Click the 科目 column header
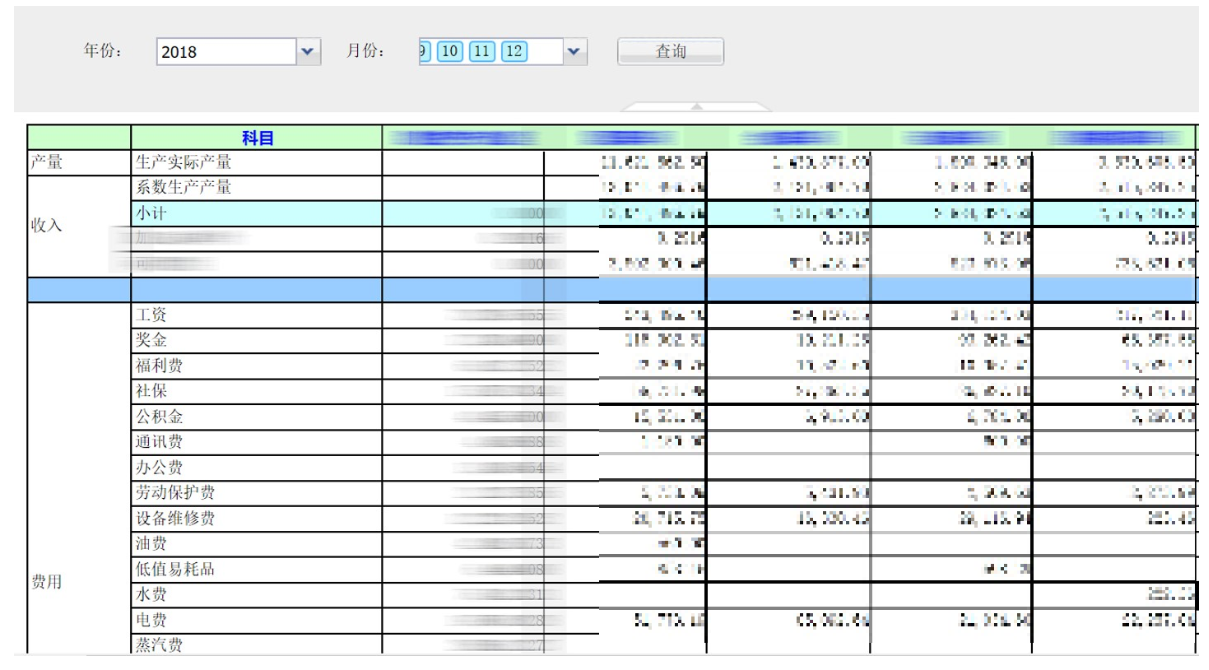Screen dimensions: 1209x670 click(x=257, y=138)
